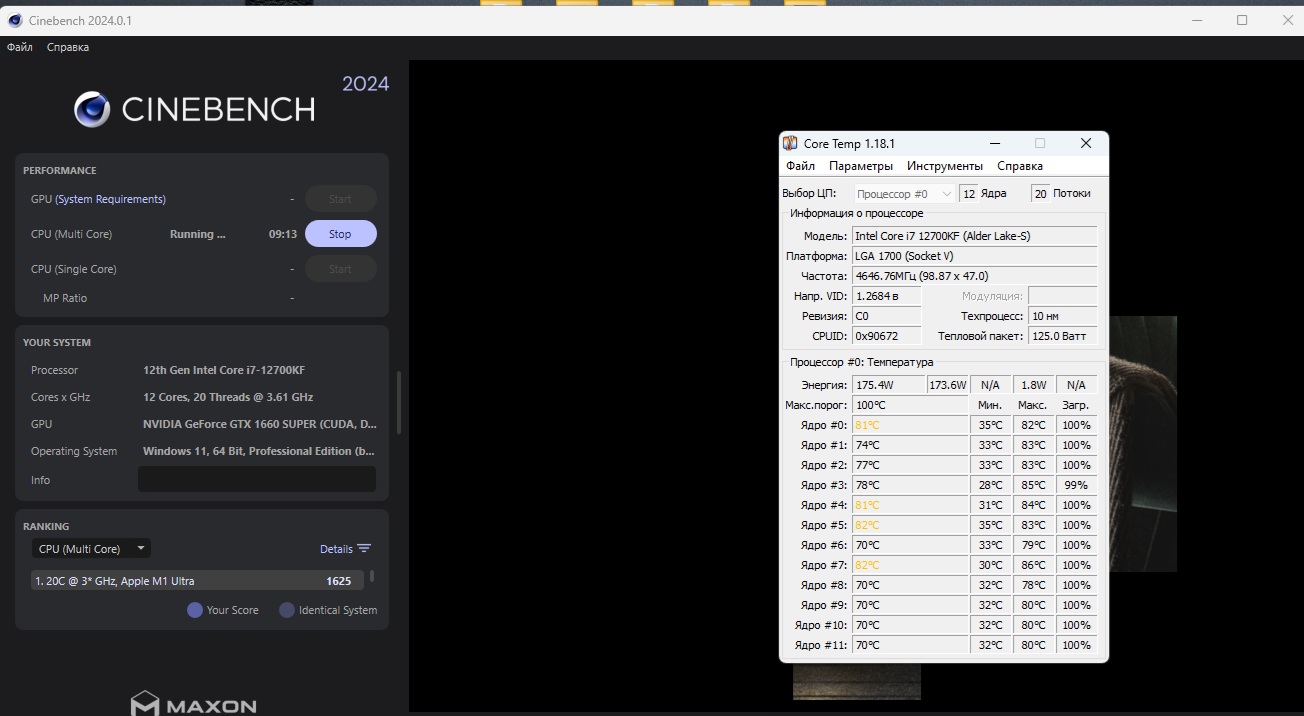Click the 09:13 running timer

(283, 234)
